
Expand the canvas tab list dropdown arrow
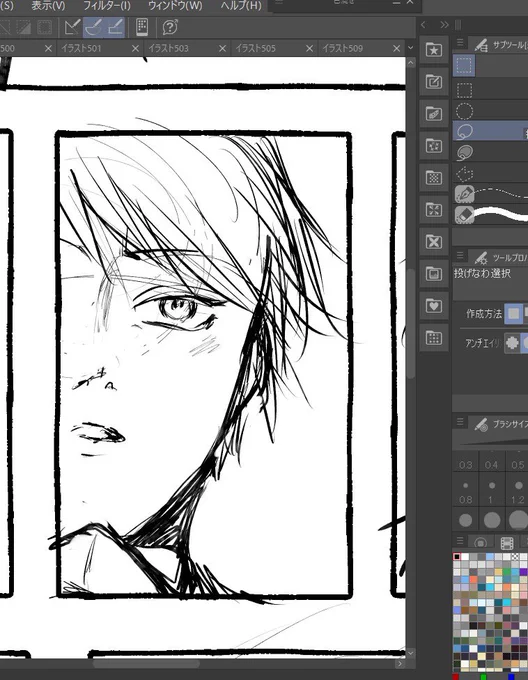(x=411, y=48)
